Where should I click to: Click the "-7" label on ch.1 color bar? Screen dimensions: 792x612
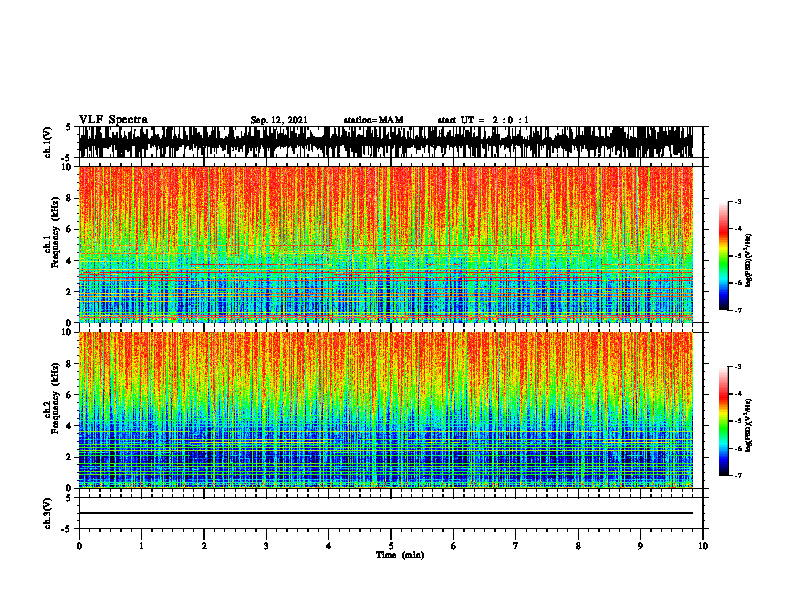pyautogui.click(x=738, y=310)
